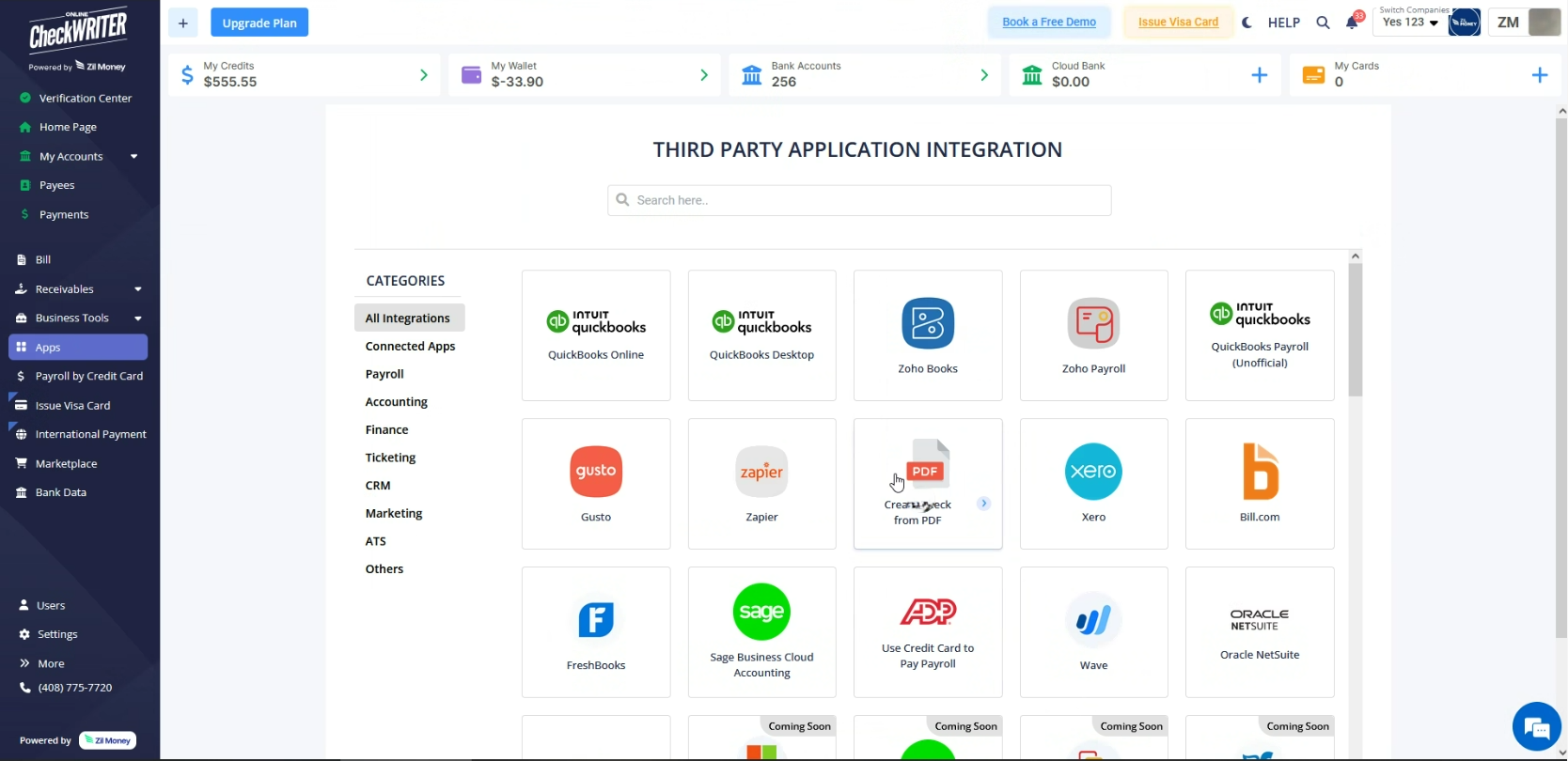Click the plus quick-add button
The width and height of the screenshot is (1568, 761).
click(183, 23)
